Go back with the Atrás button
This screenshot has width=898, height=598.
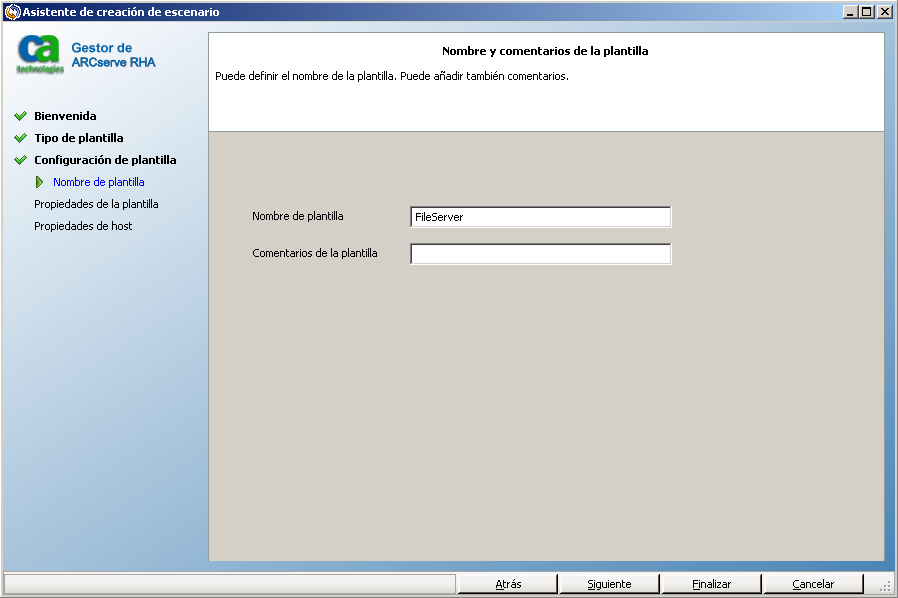(508, 584)
